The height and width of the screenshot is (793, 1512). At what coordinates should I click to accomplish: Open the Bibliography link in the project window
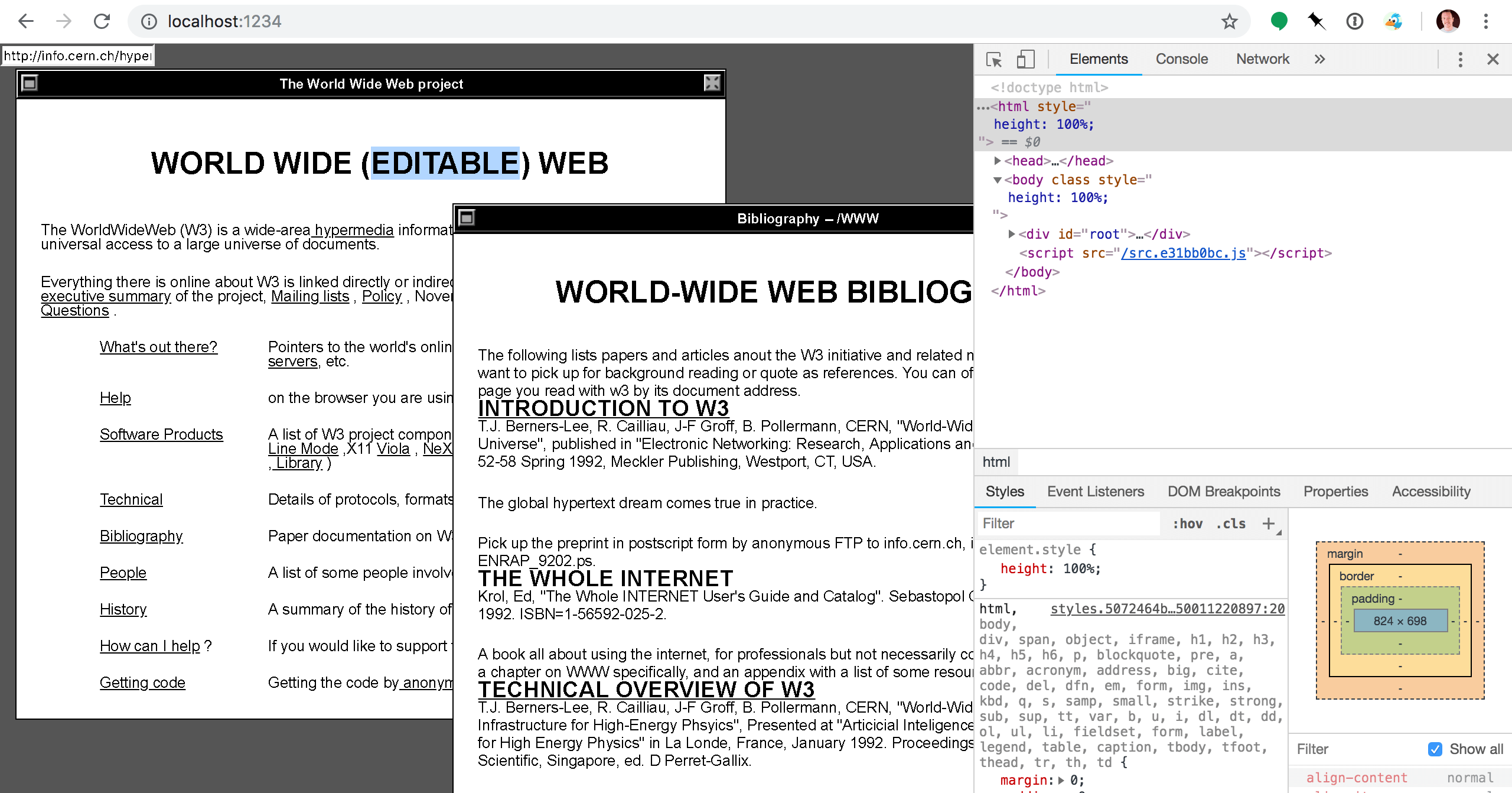click(x=141, y=536)
